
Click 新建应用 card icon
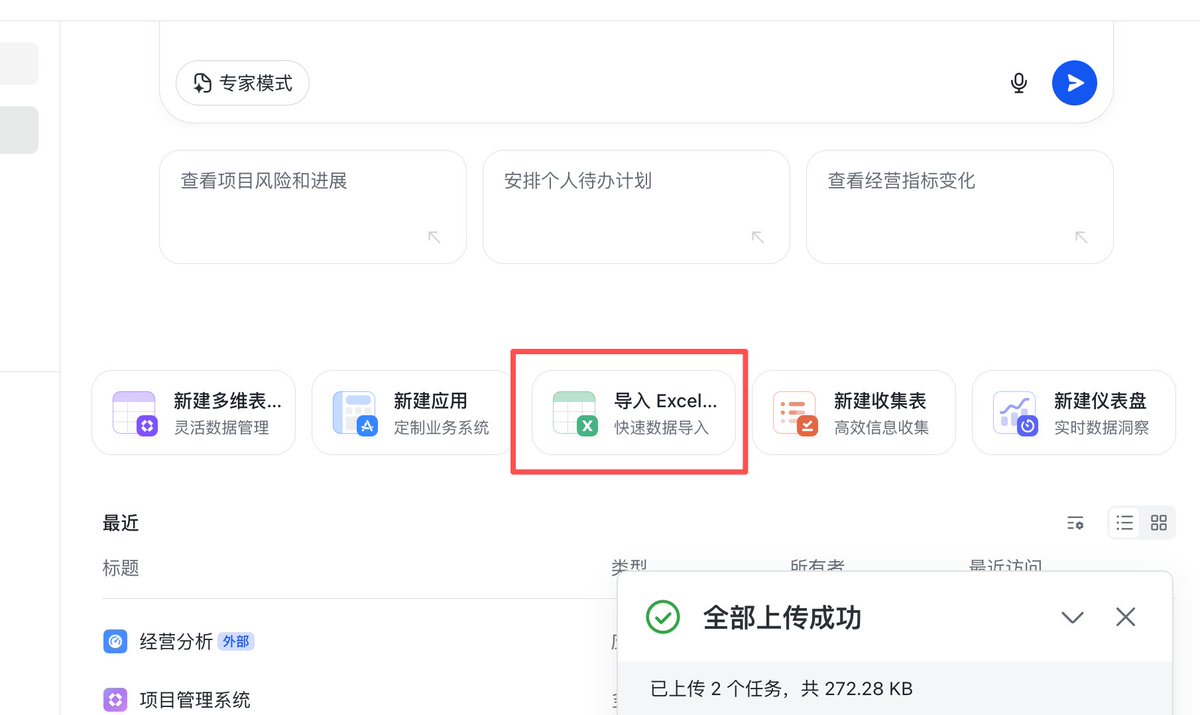(354, 413)
